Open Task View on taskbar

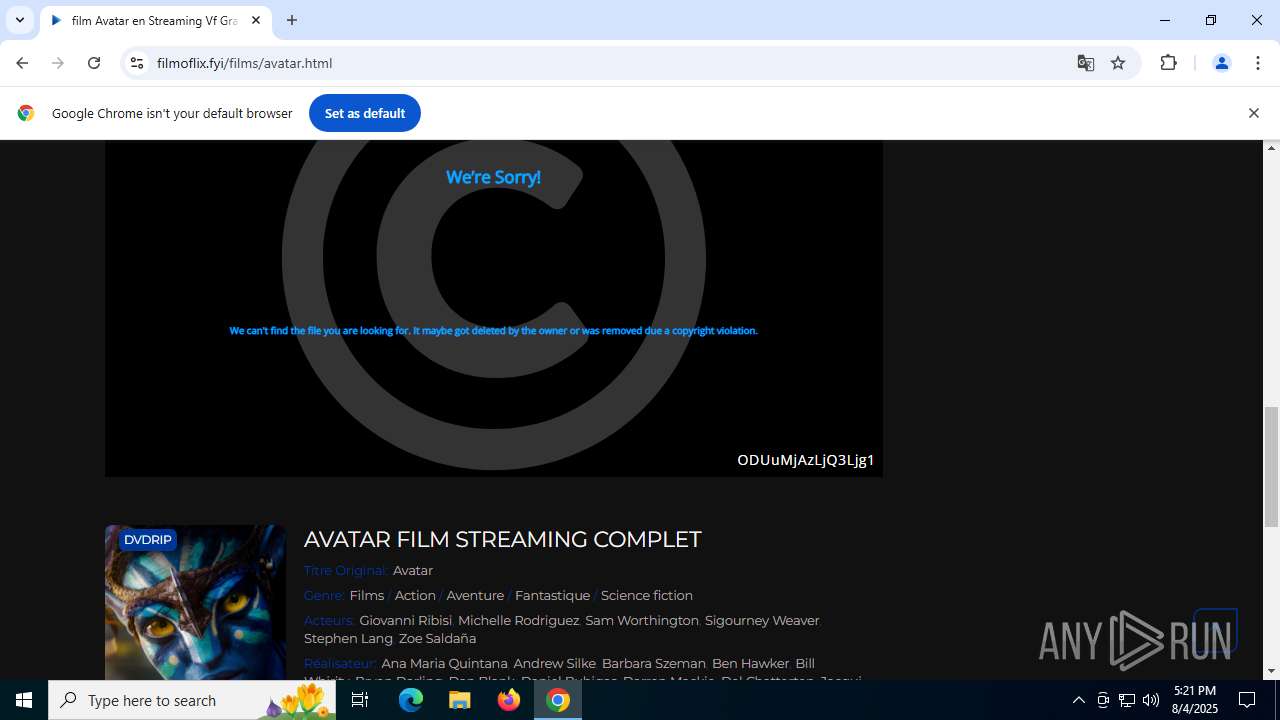[360, 700]
